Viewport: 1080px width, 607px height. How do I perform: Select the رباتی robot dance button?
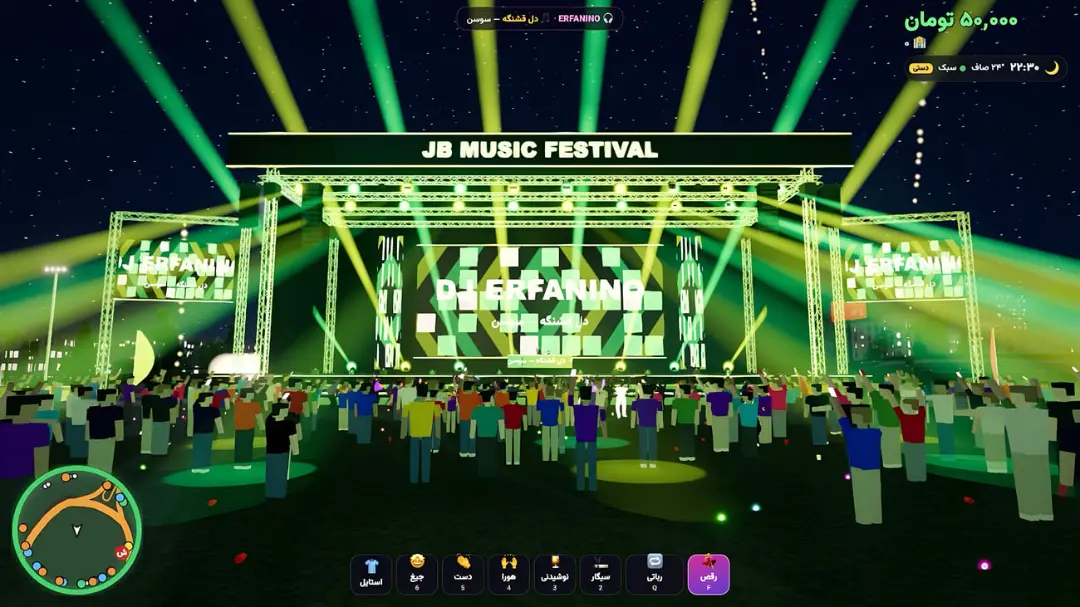tap(654, 574)
